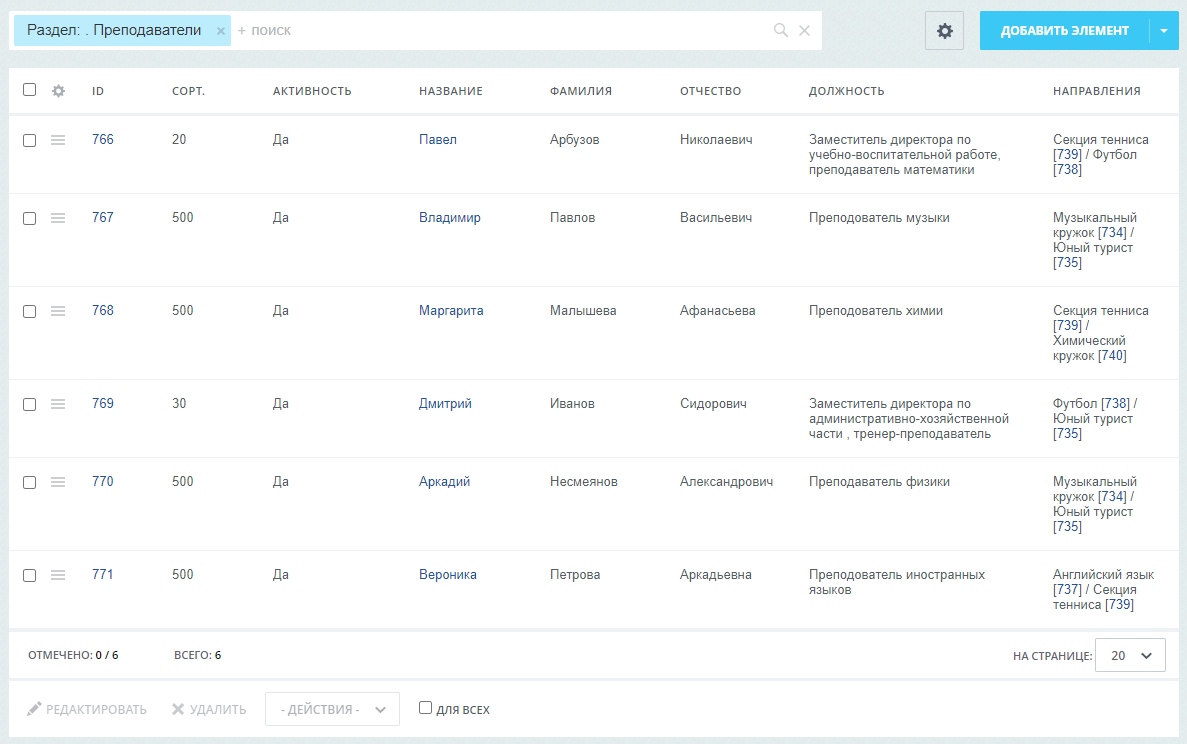The image size is (1187, 744).
Task: Click sort value 30 in Дмитрий row
Action: click(x=179, y=403)
